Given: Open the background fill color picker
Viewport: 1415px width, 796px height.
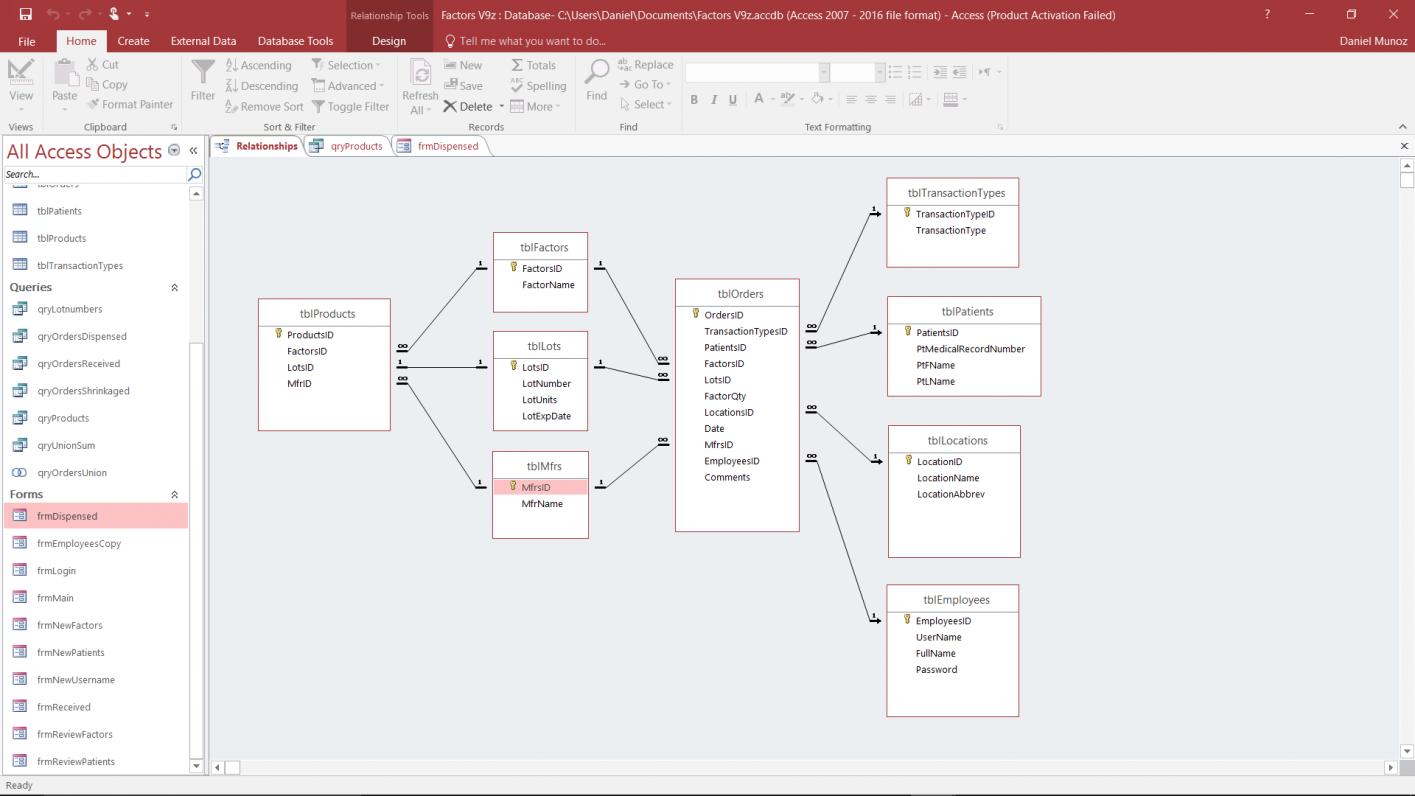Looking at the screenshot, I should [x=820, y=99].
